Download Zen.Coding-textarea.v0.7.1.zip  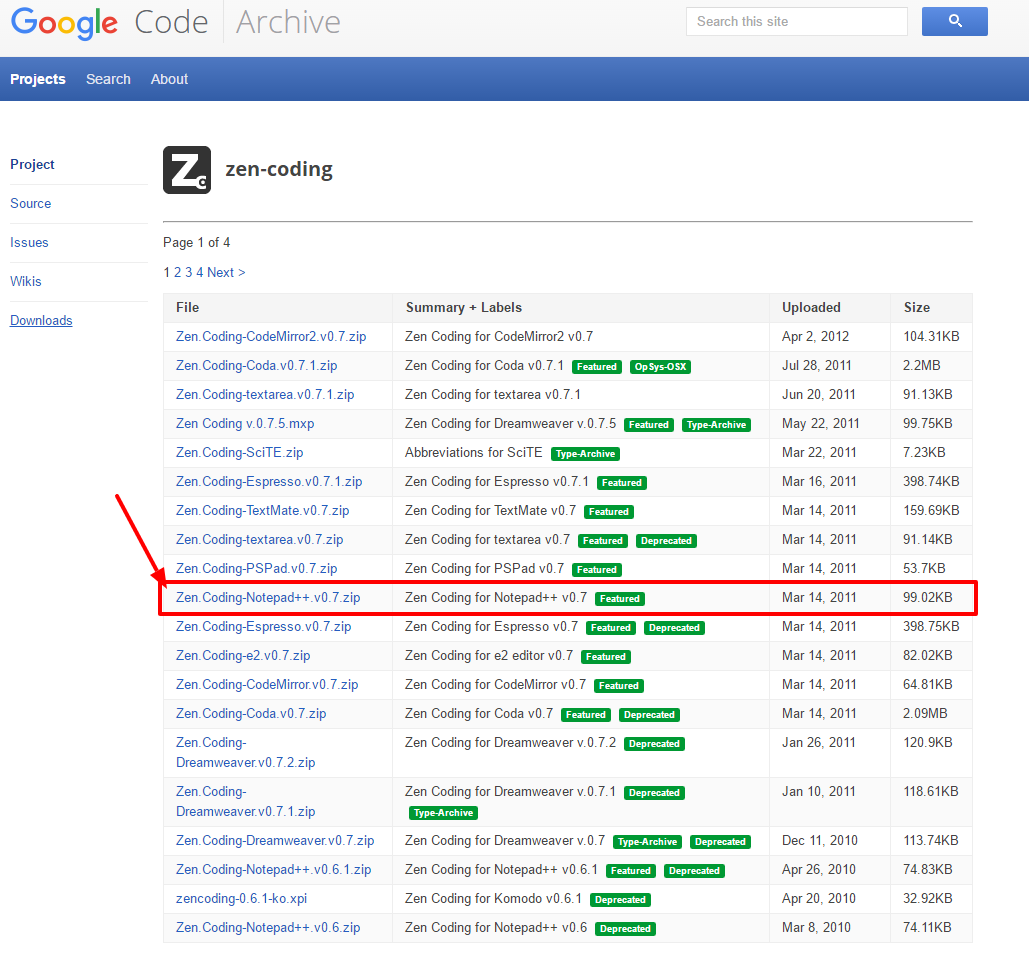(x=265, y=394)
